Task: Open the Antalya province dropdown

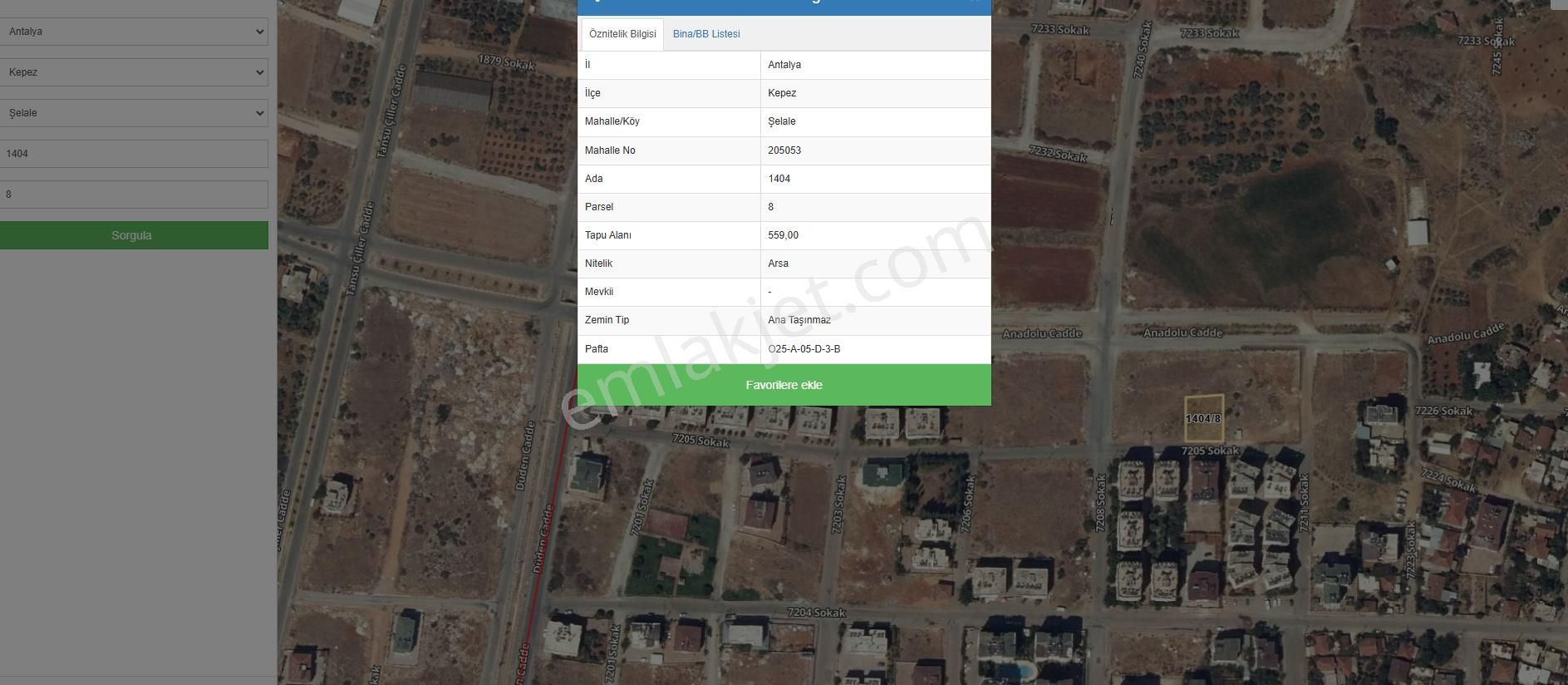Action: pyautogui.click(x=134, y=32)
